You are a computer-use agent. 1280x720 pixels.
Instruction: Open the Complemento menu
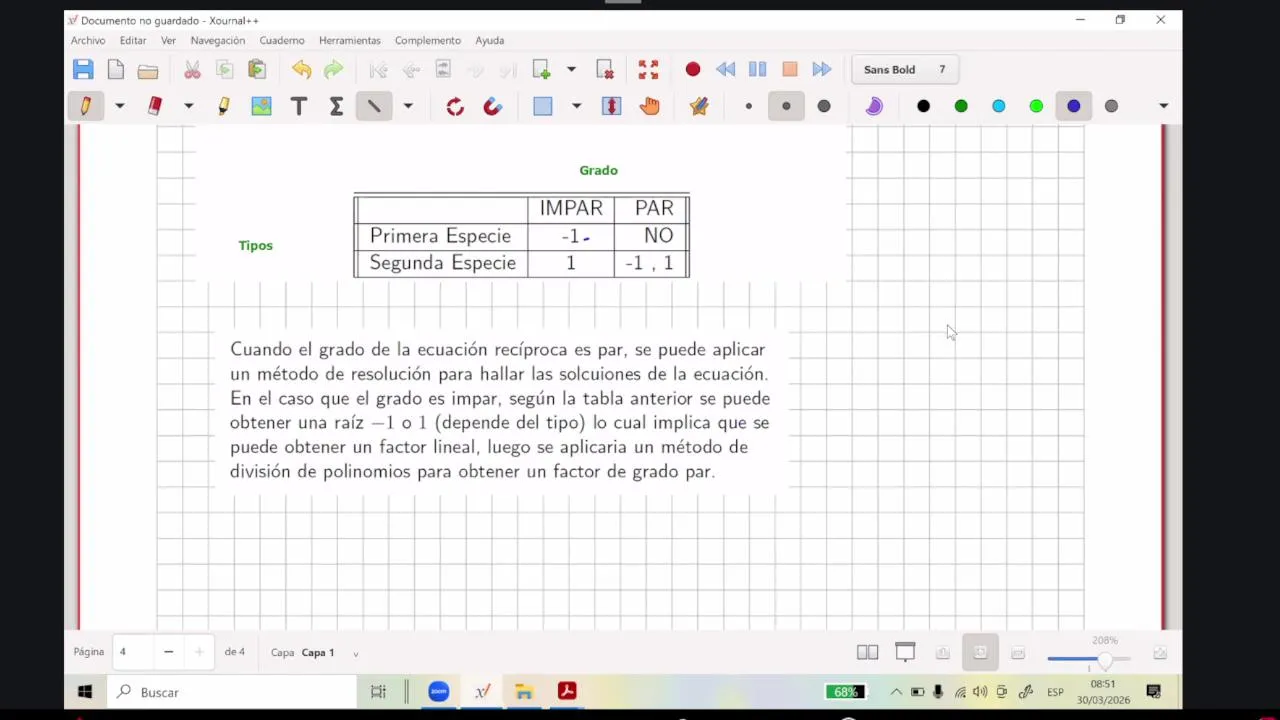tap(428, 41)
